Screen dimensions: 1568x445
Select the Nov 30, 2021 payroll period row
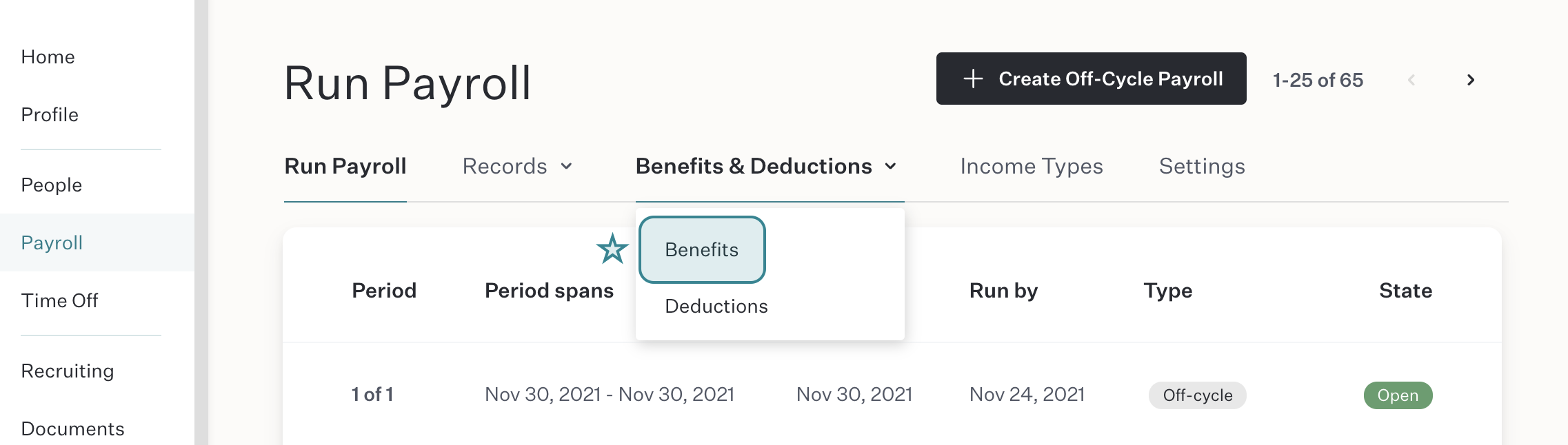tap(758, 395)
